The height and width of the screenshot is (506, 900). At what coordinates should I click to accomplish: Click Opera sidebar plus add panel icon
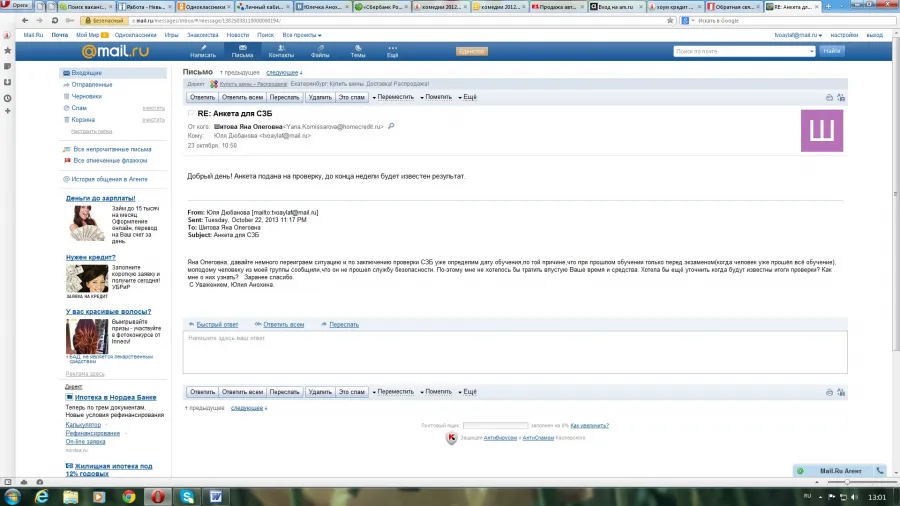tap(7, 111)
